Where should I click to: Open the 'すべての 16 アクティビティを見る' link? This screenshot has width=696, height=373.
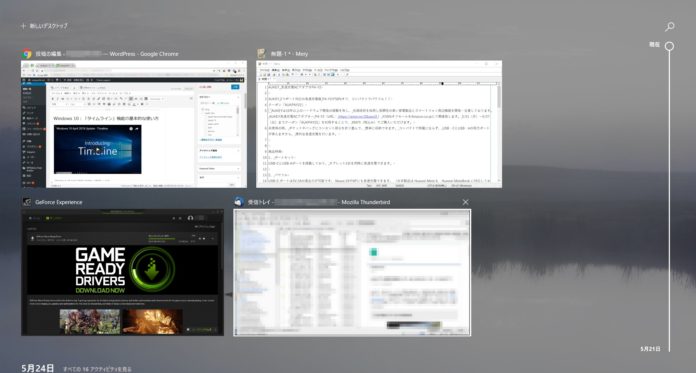coord(97,369)
